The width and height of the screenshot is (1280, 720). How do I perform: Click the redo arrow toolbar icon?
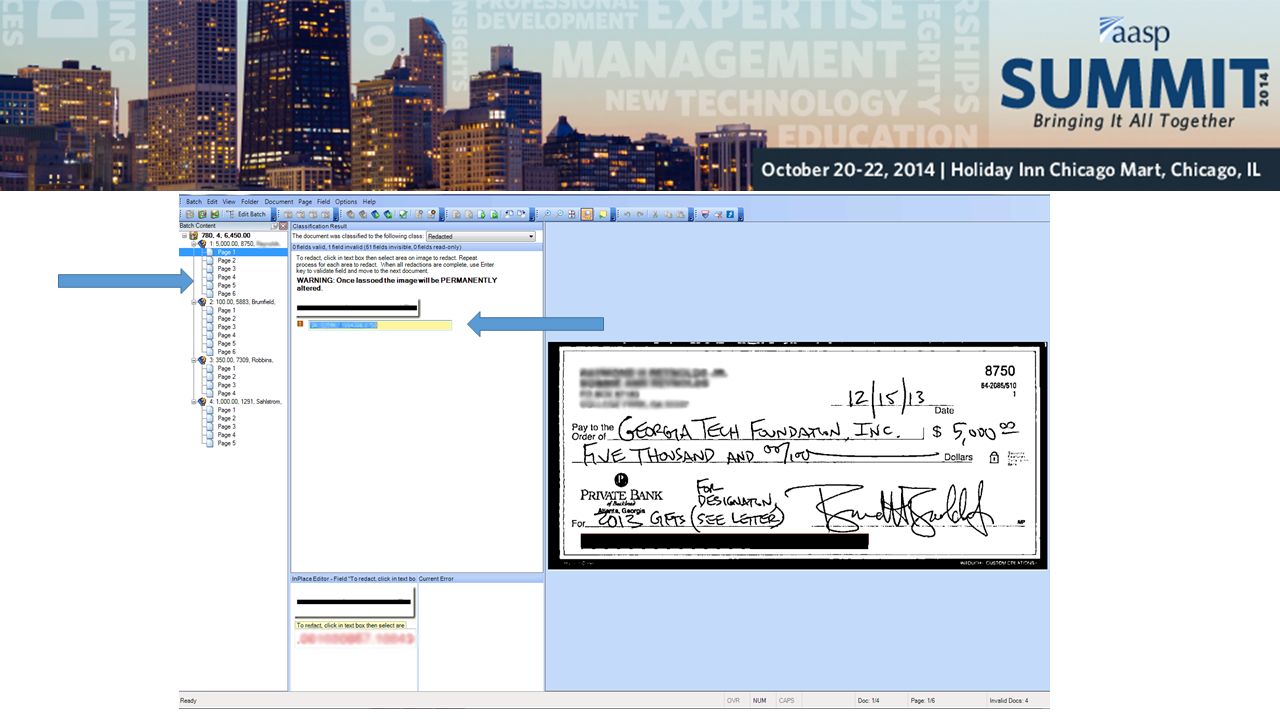pos(640,214)
